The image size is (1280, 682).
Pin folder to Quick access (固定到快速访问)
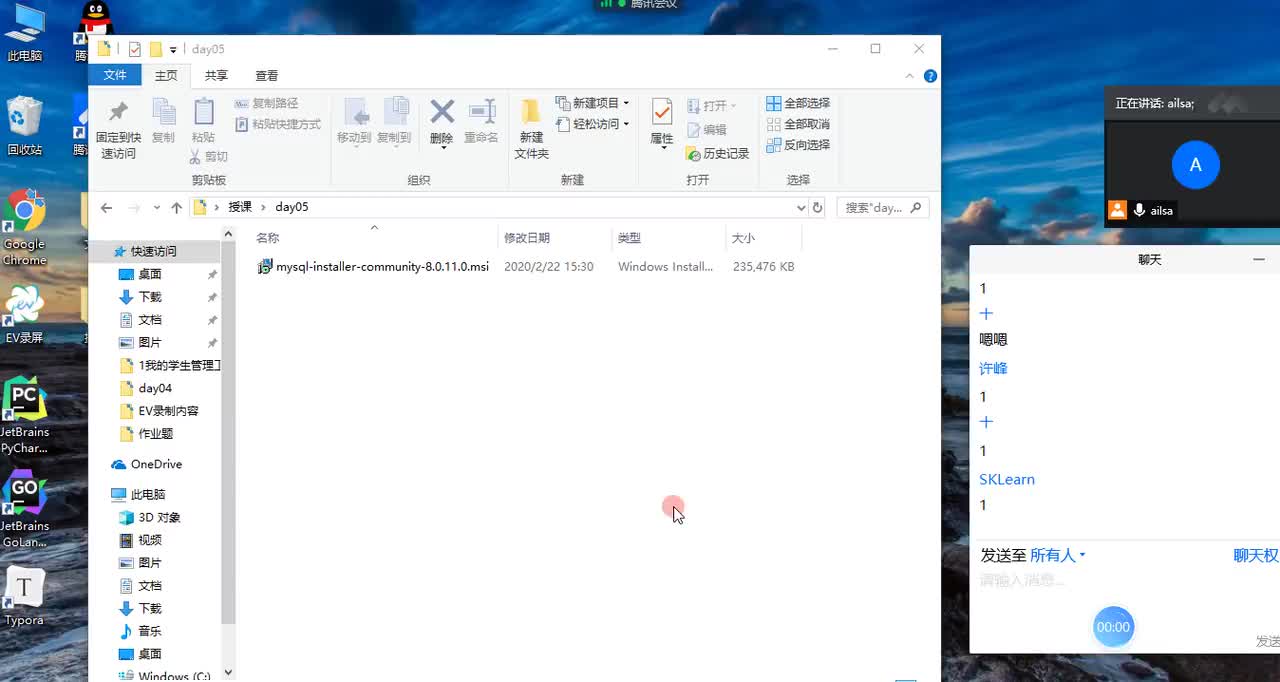point(118,129)
